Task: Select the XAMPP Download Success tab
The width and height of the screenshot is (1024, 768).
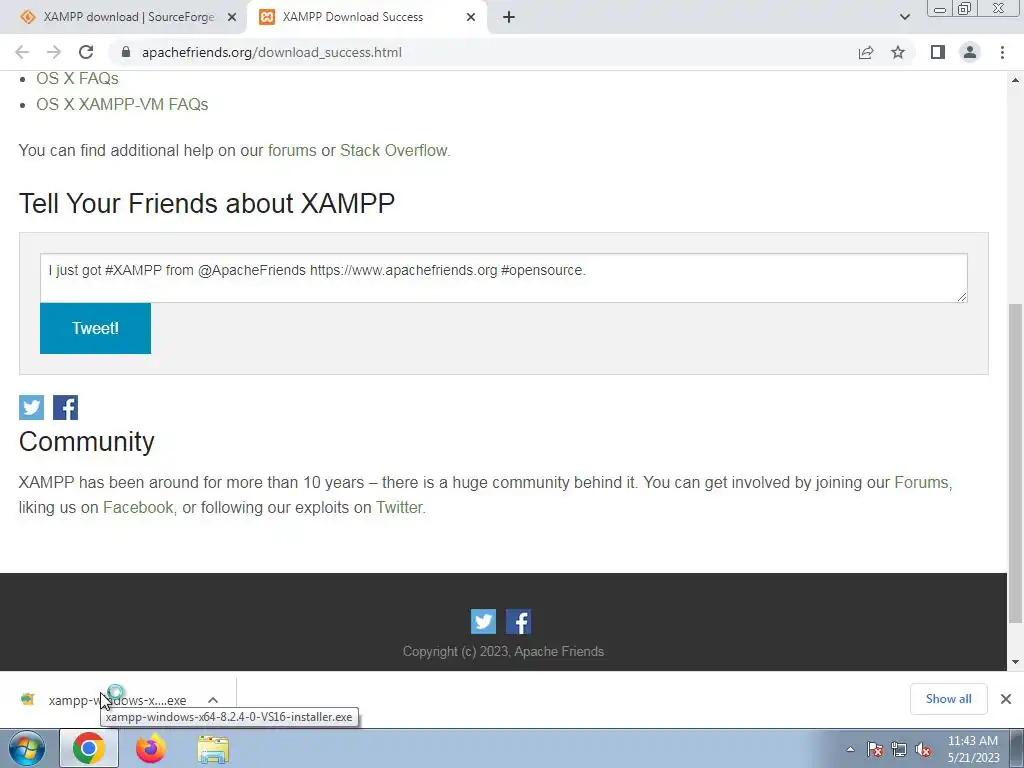Action: point(353,17)
